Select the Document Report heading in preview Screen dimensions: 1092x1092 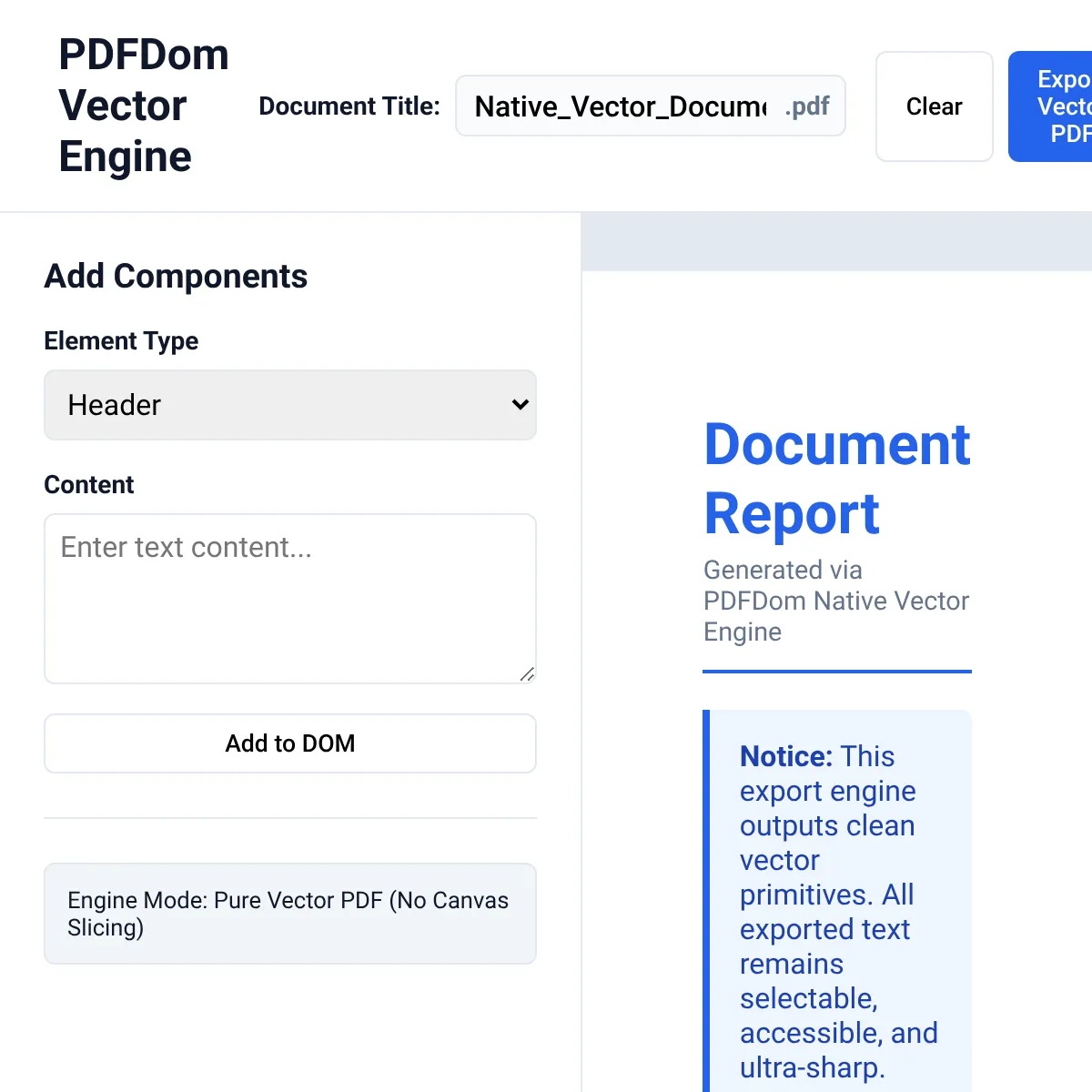click(837, 479)
